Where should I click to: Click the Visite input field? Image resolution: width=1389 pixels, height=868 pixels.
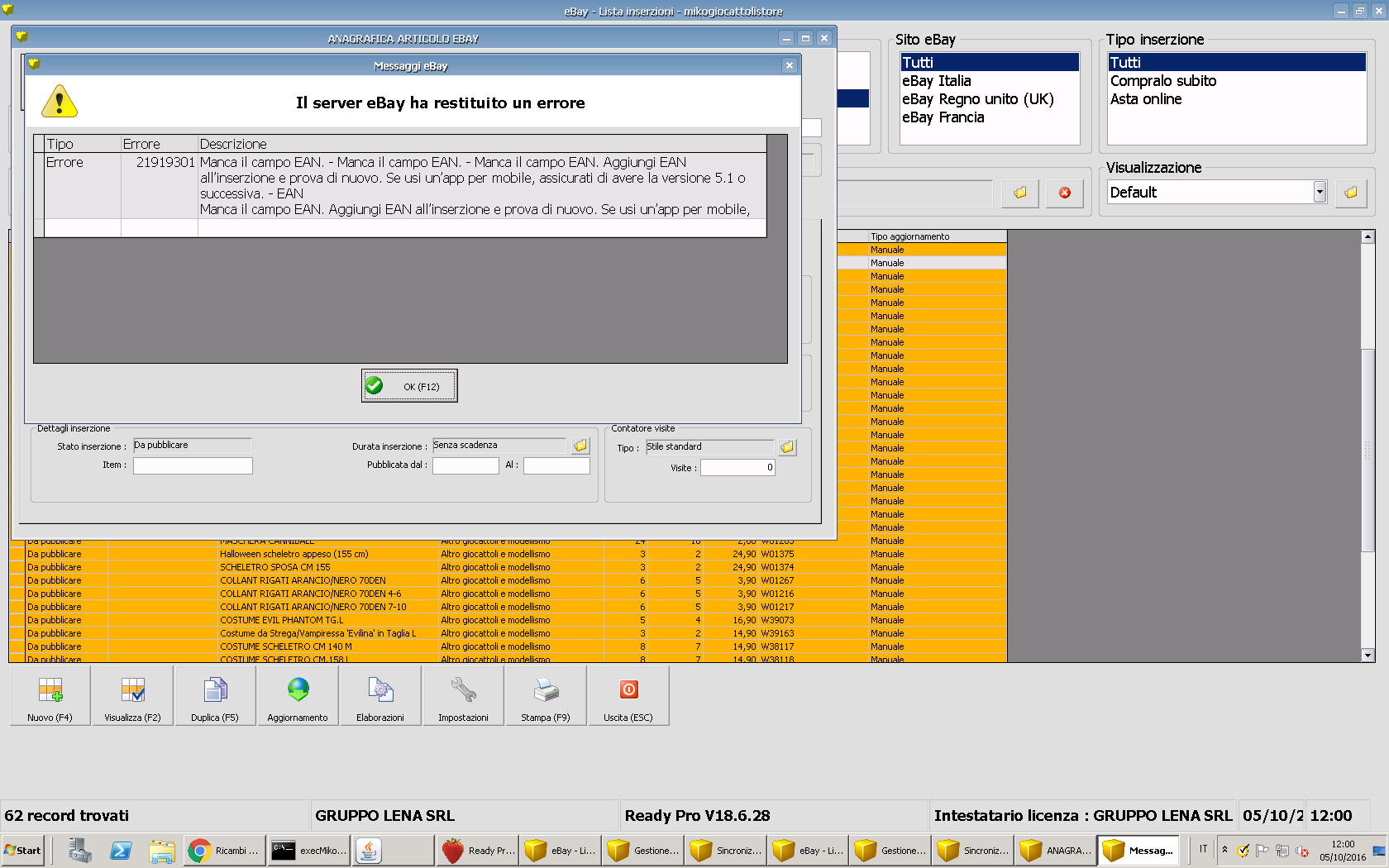pyautogui.click(x=737, y=467)
